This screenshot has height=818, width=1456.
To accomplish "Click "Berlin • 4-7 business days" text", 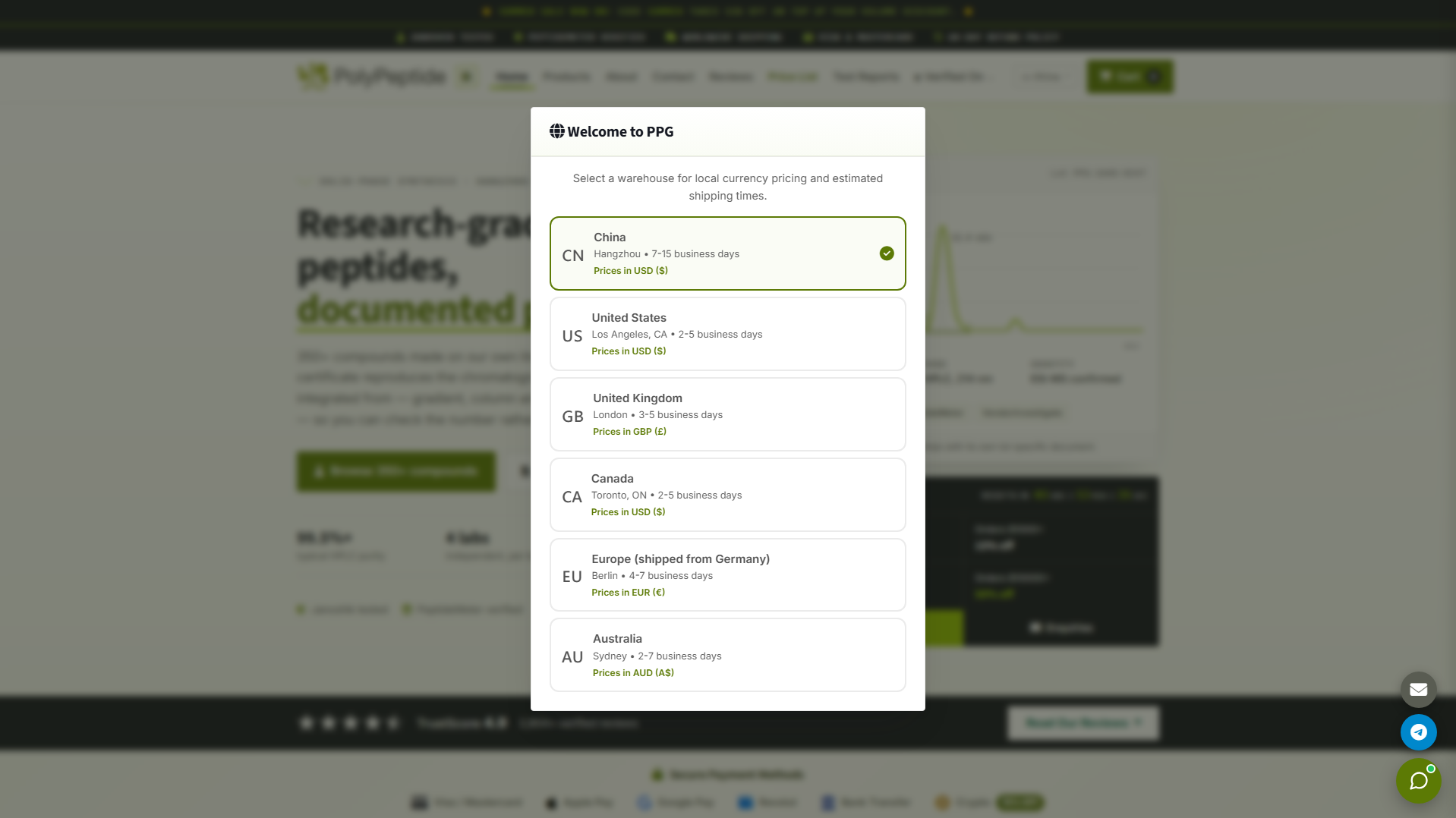I will (653, 576).
